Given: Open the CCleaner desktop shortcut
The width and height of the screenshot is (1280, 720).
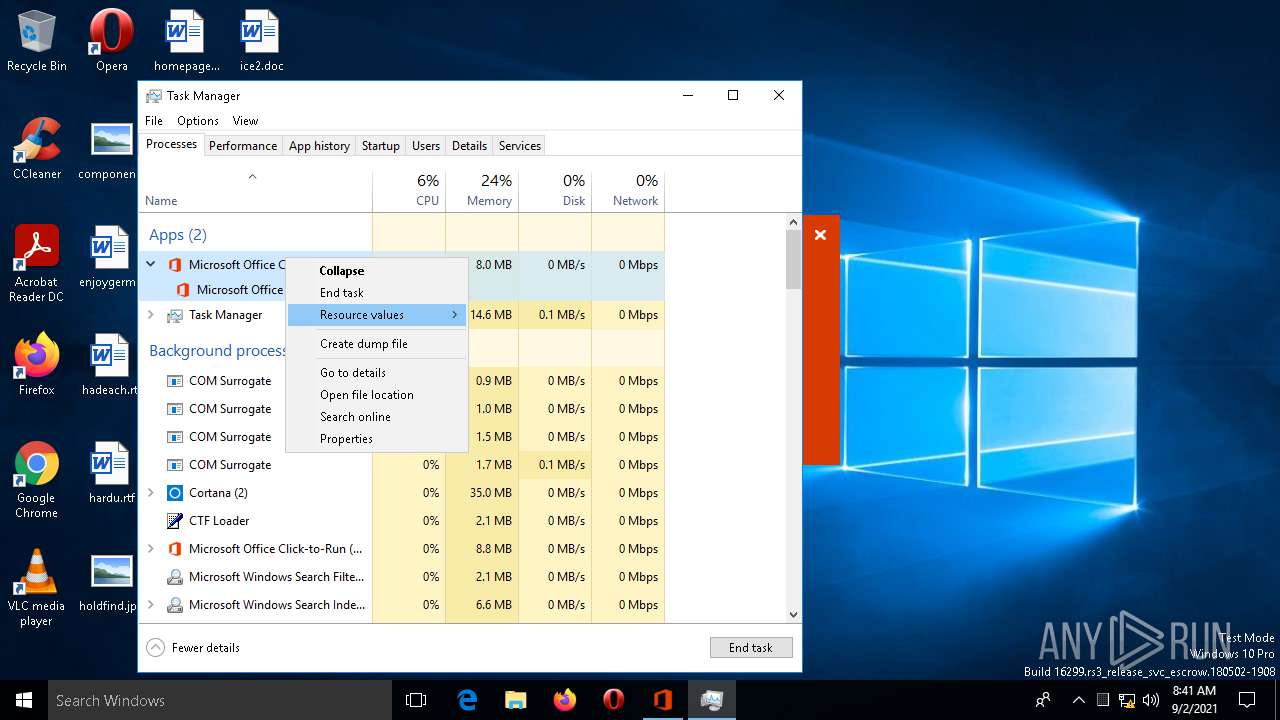Looking at the screenshot, I should coord(37,148).
